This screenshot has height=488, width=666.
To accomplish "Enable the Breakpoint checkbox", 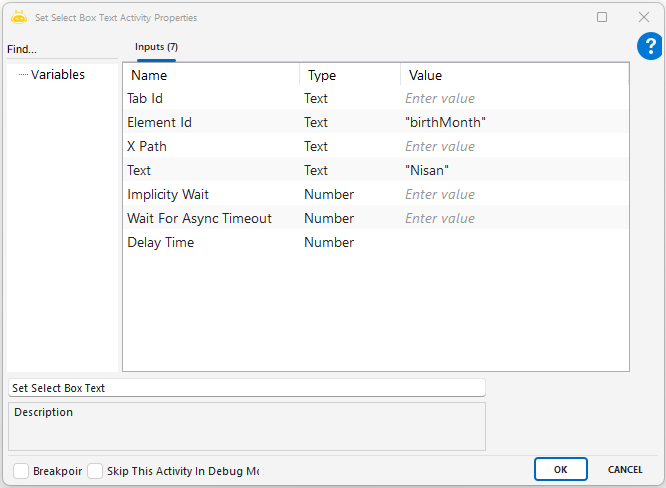I will [21, 470].
